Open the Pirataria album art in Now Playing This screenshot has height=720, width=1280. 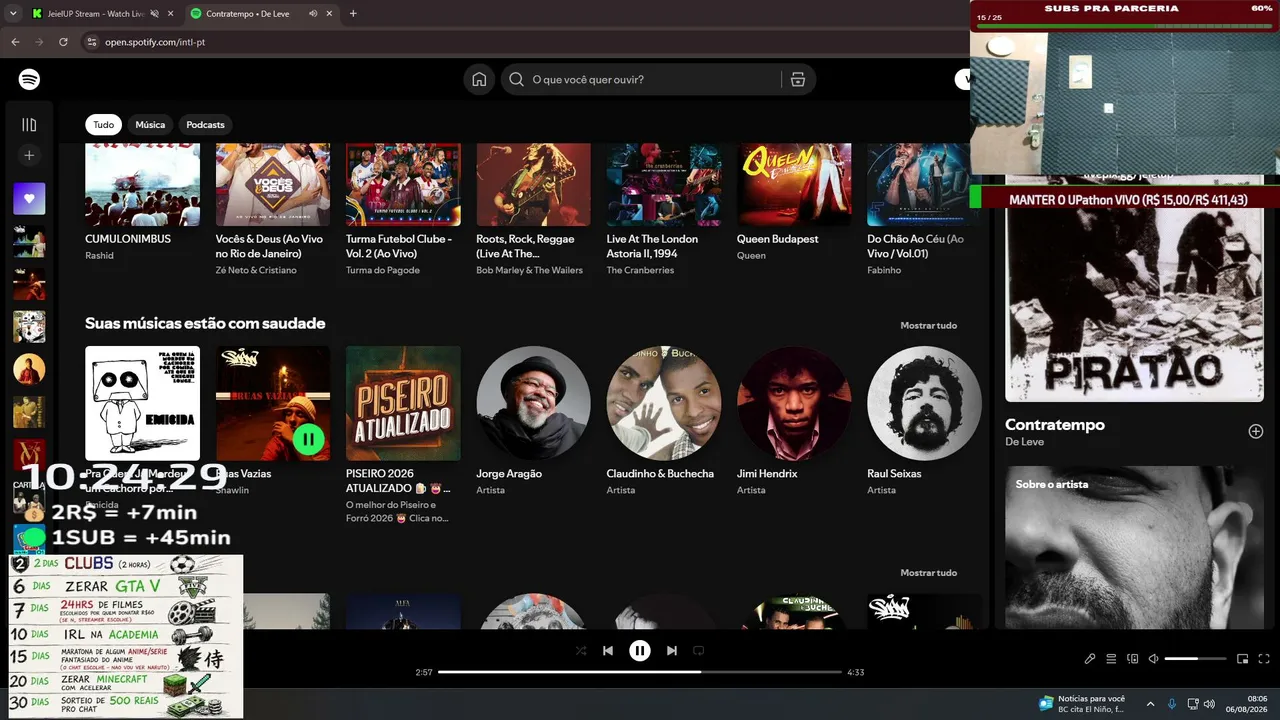(x=1134, y=305)
